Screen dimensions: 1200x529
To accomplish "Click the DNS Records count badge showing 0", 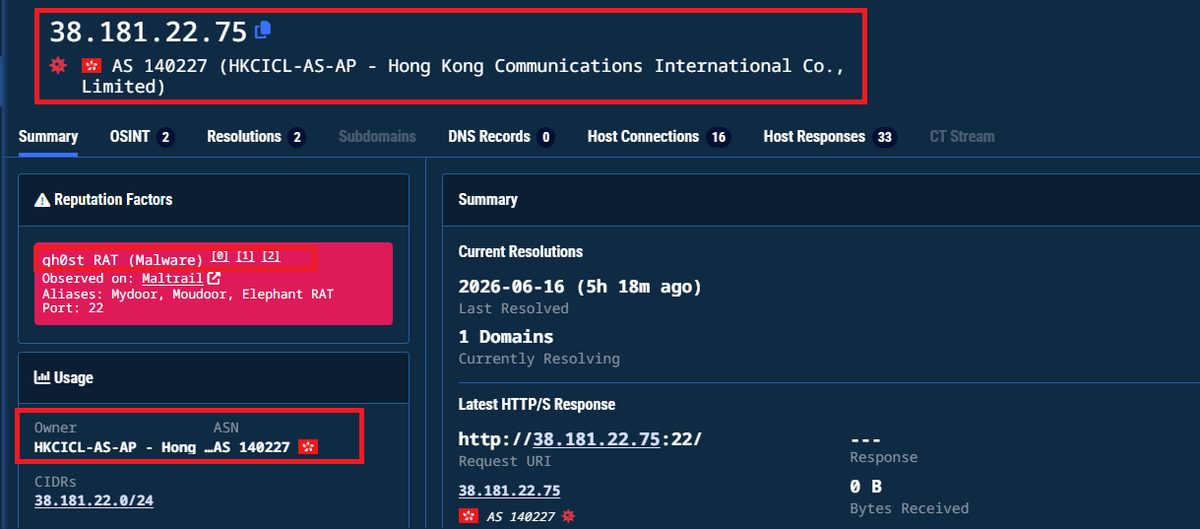I will point(545,137).
